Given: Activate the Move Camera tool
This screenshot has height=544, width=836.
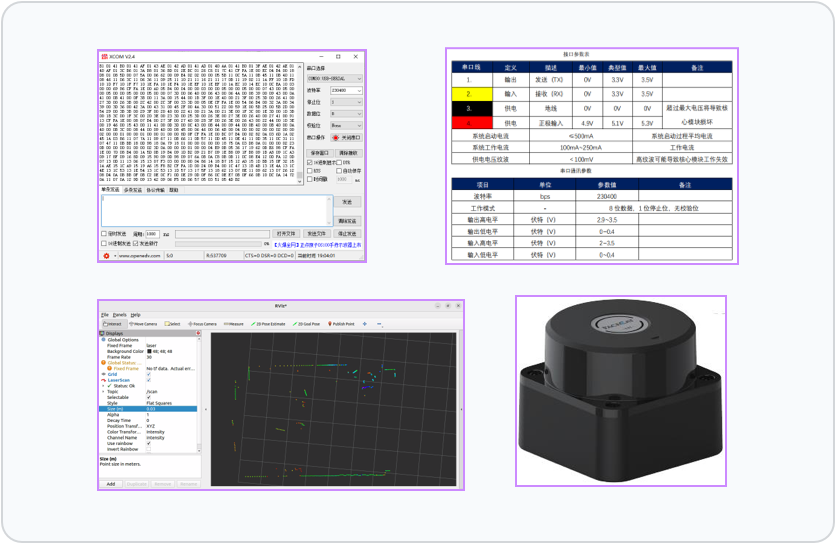Looking at the screenshot, I should [x=143, y=324].
